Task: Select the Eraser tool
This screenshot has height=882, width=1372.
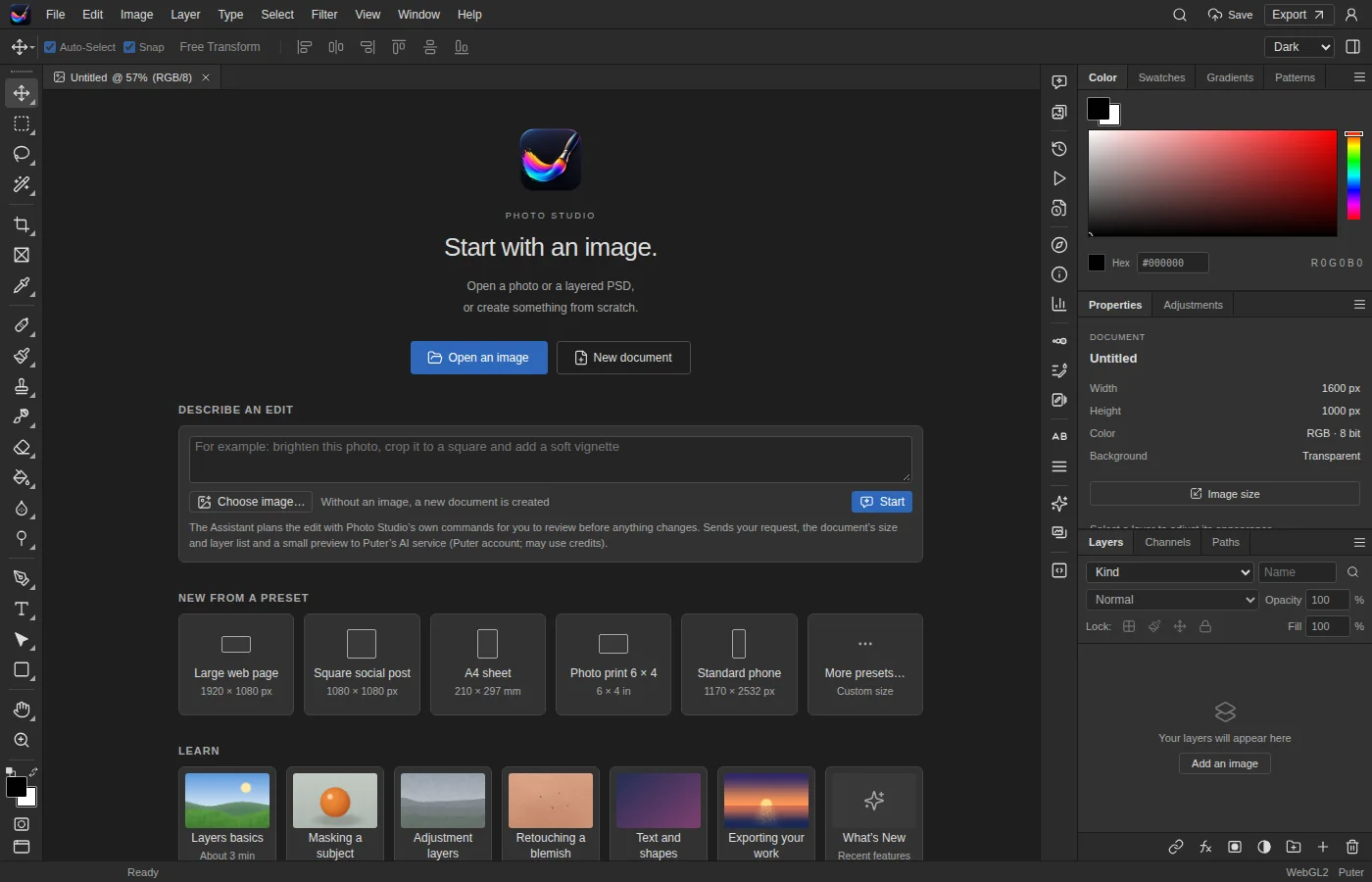Action: (x=22, y=448)
